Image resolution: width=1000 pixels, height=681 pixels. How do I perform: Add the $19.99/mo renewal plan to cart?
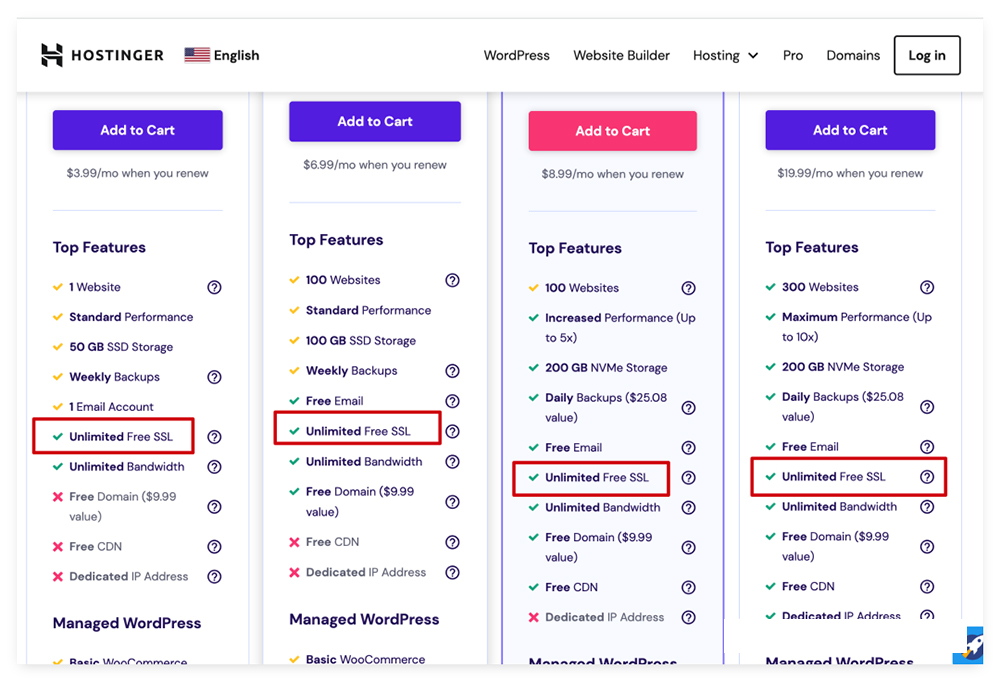tap(850, 130)
